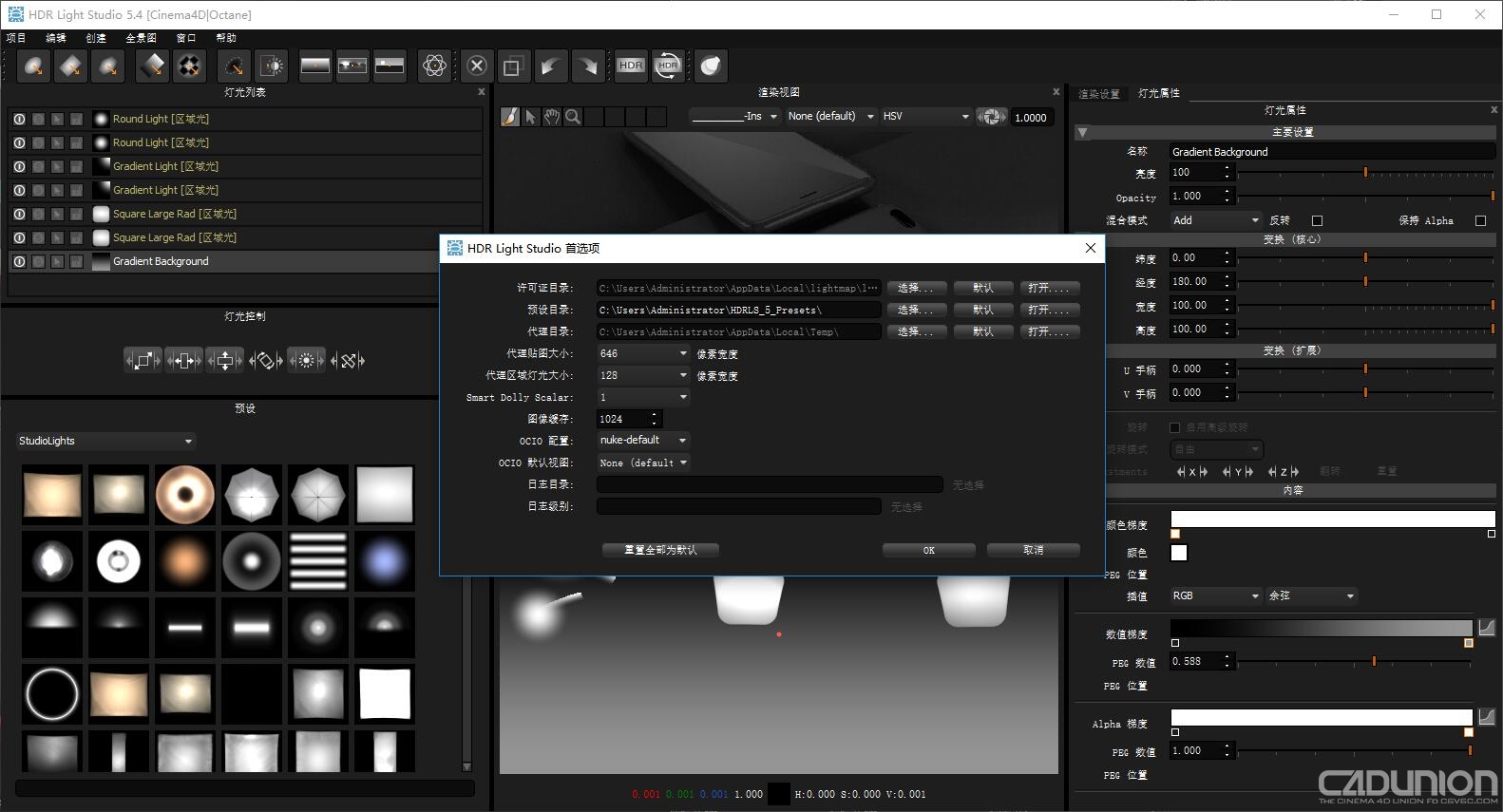
Task: Open the HSV dropdown in render view
Action: pyautogui.click(x=925, y=117)
